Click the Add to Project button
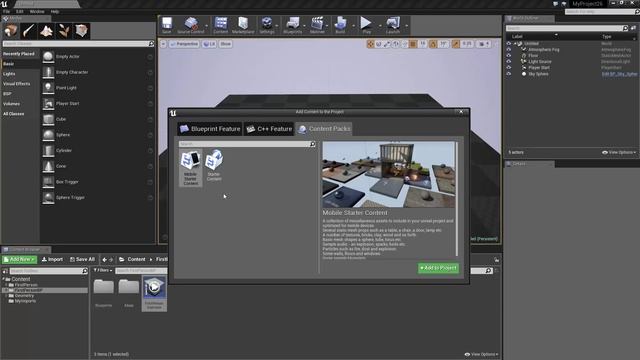The width and height of the screenshot is (640, 360). click(438, 268)
